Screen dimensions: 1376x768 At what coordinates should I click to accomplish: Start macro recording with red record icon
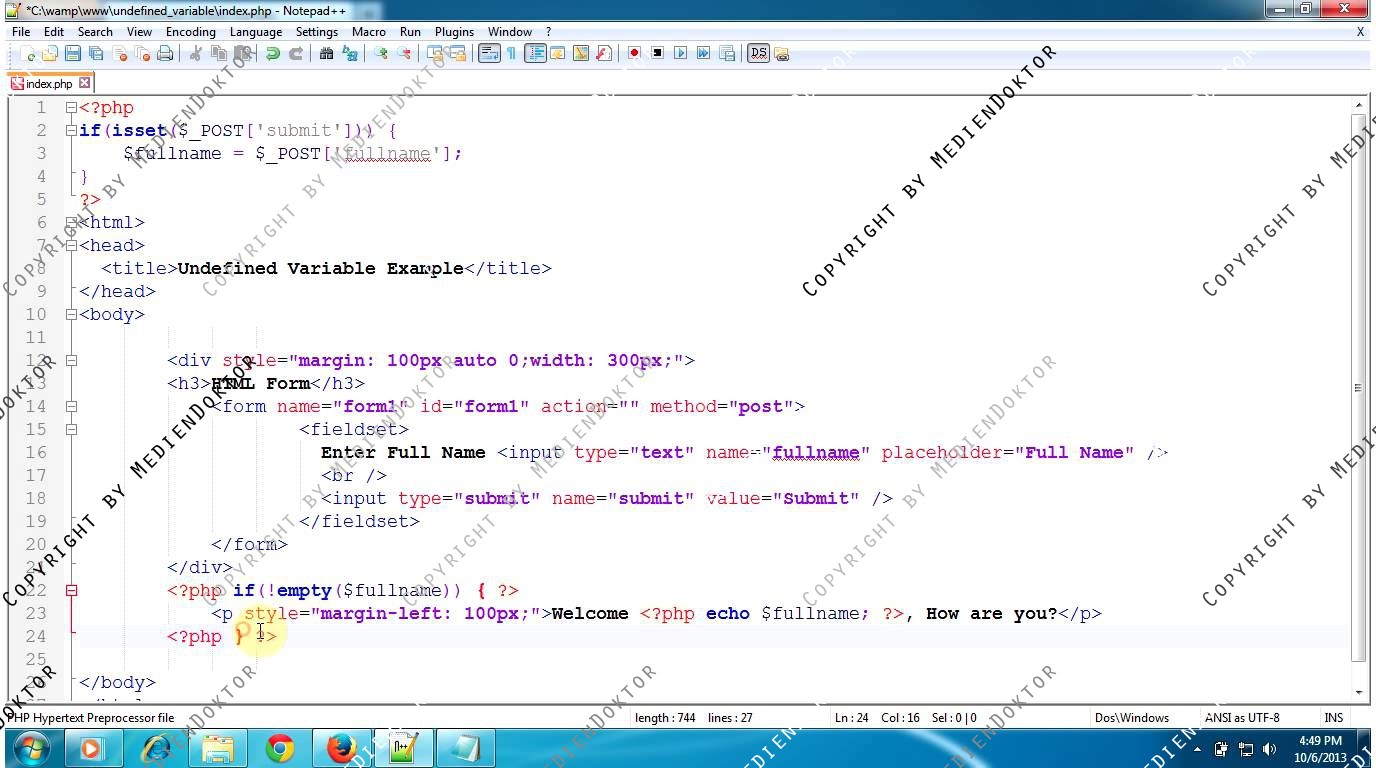(x=634, y=54)
